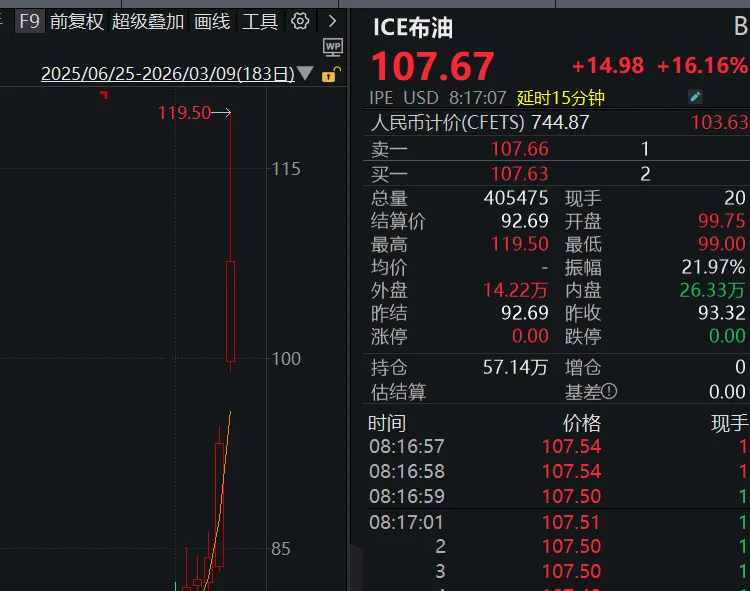The height and width of the screenshot is (591, 750).
Task: Click the 延时15分钟 delay notice
Action: [561, 98]
